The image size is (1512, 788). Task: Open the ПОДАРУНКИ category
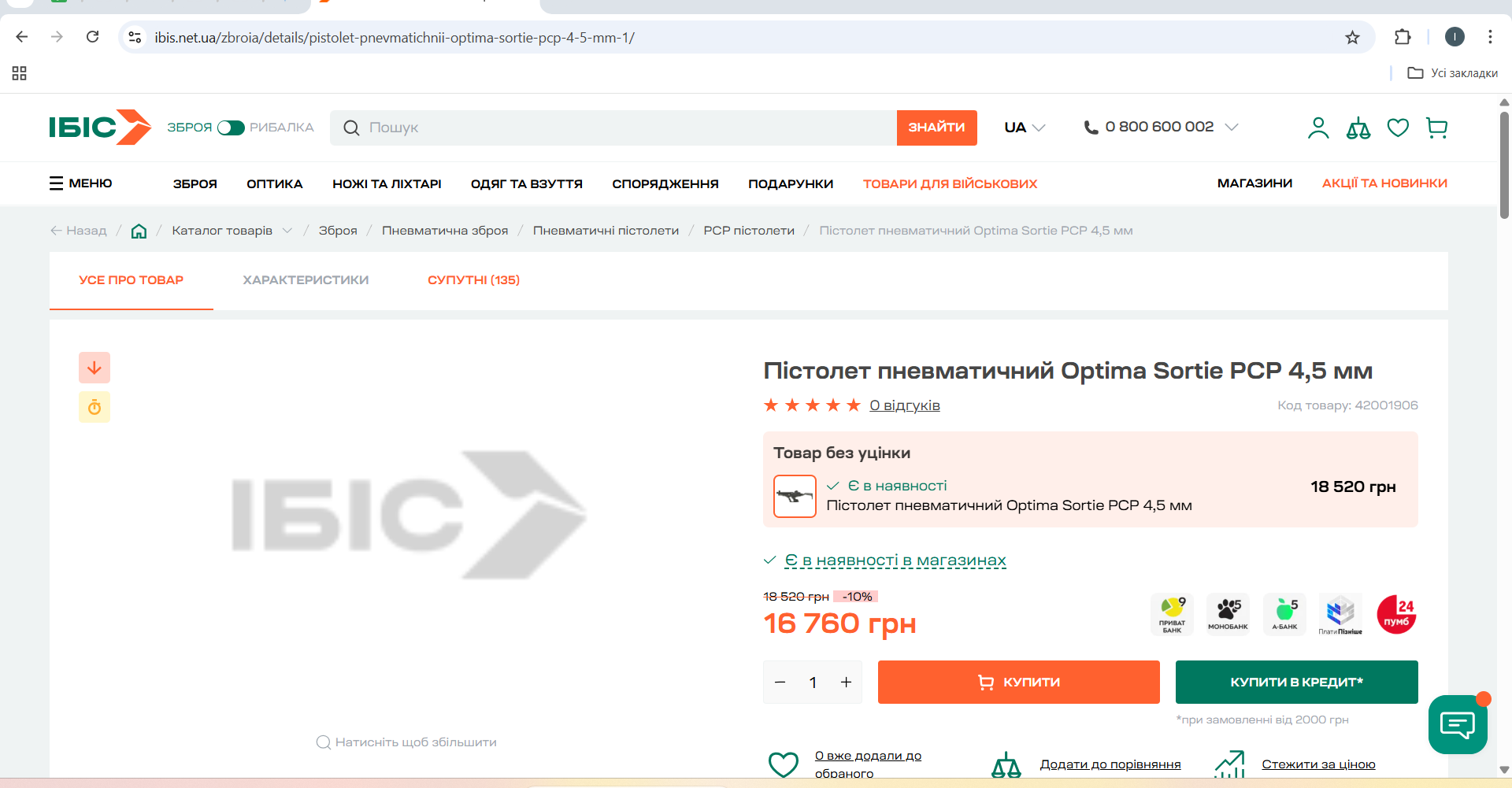point(791,183)
